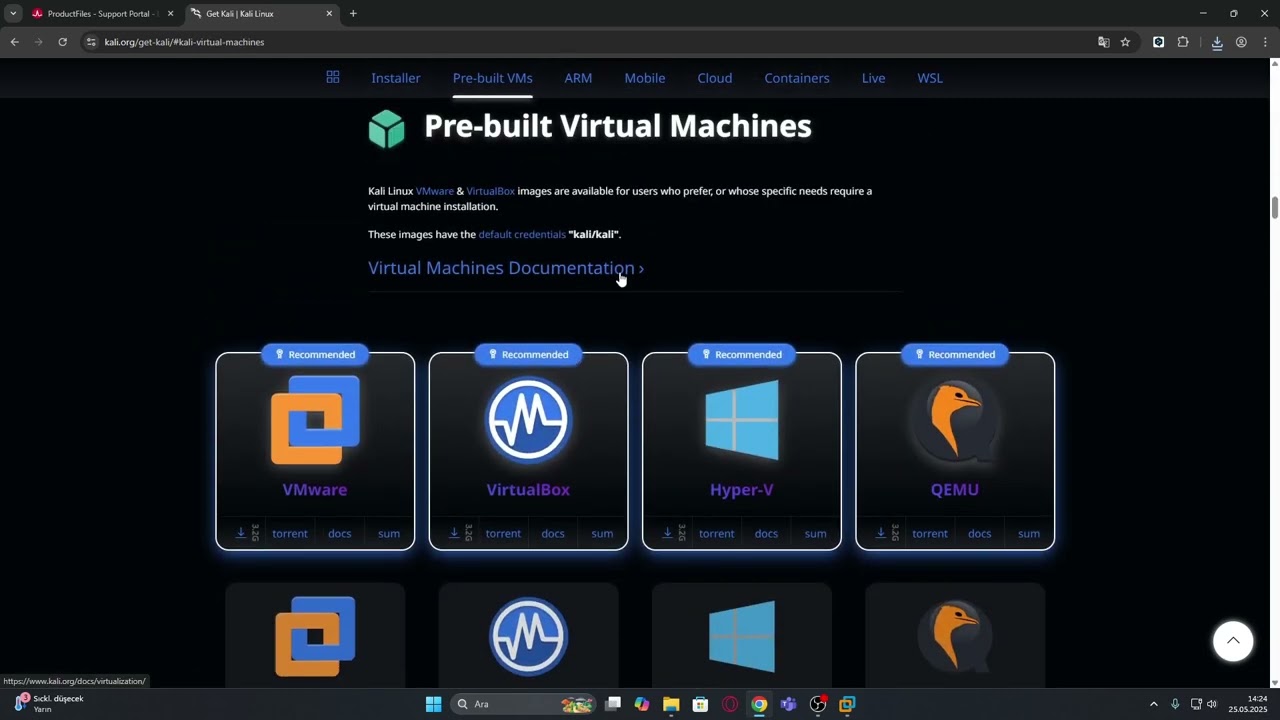Open the default credentials link

coord(522,234)
